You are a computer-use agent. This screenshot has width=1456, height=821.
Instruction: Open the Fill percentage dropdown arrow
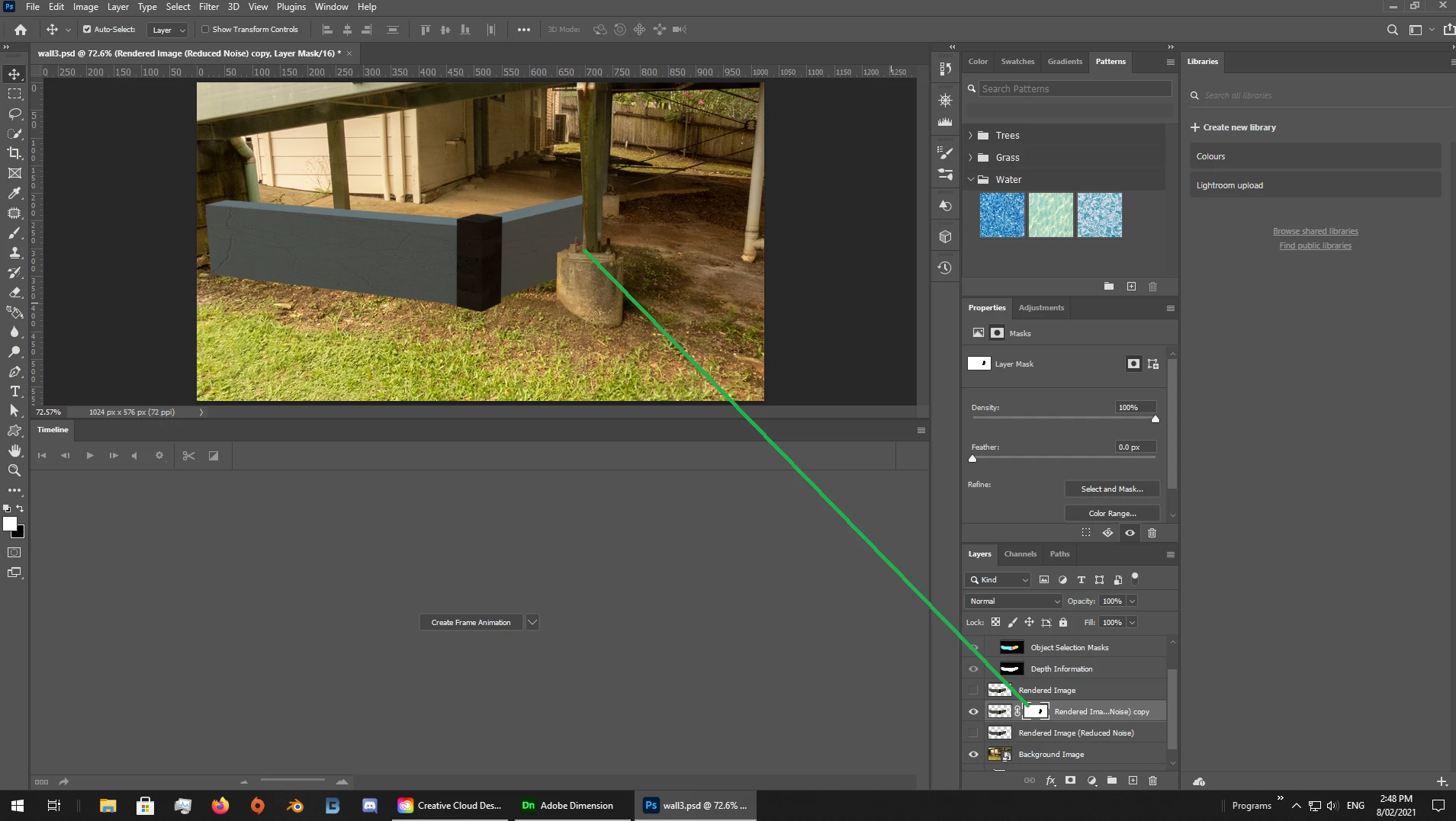click(x=1133, y=622)
